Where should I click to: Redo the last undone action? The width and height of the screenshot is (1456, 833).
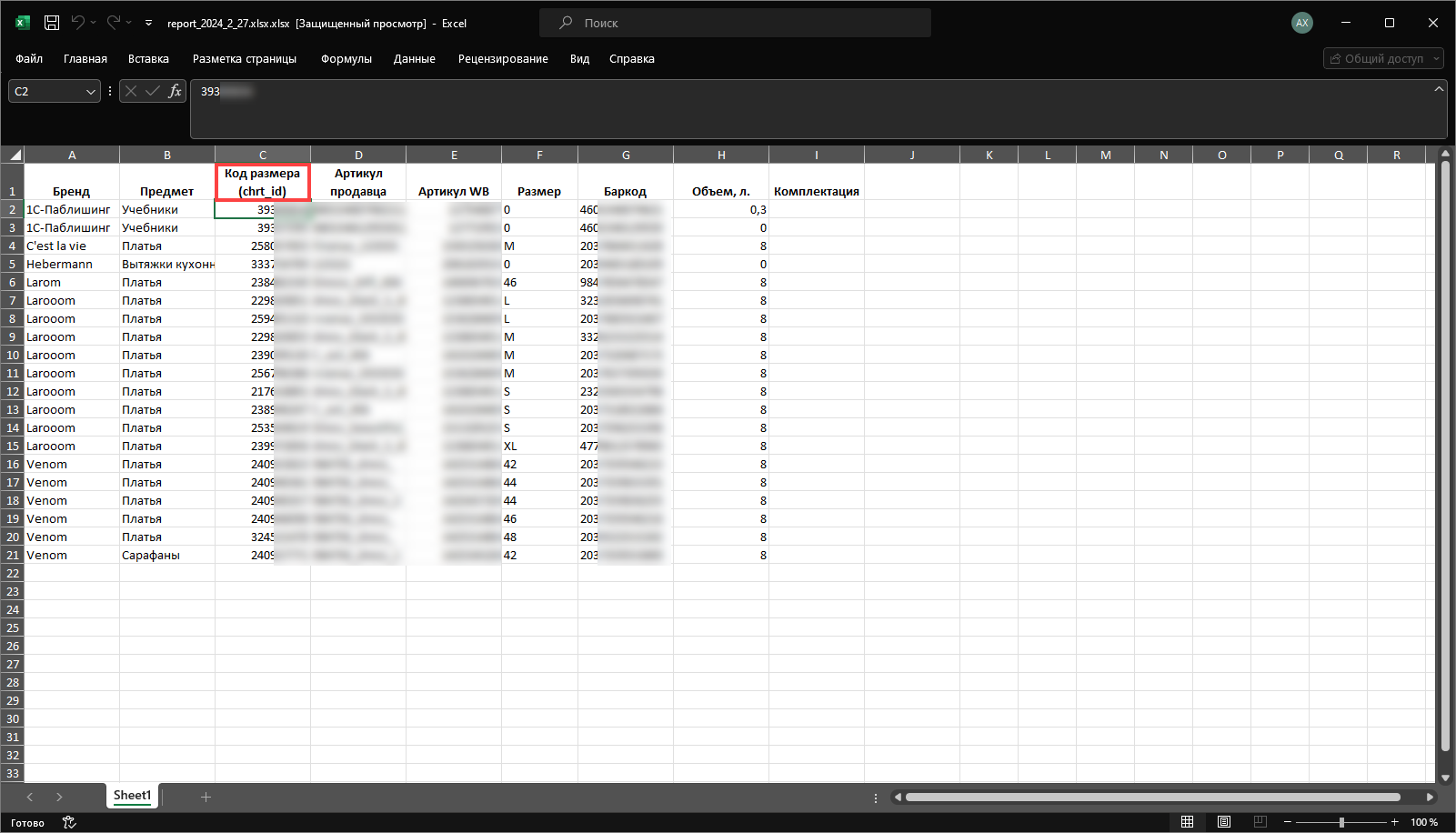(x=114, y=23)
